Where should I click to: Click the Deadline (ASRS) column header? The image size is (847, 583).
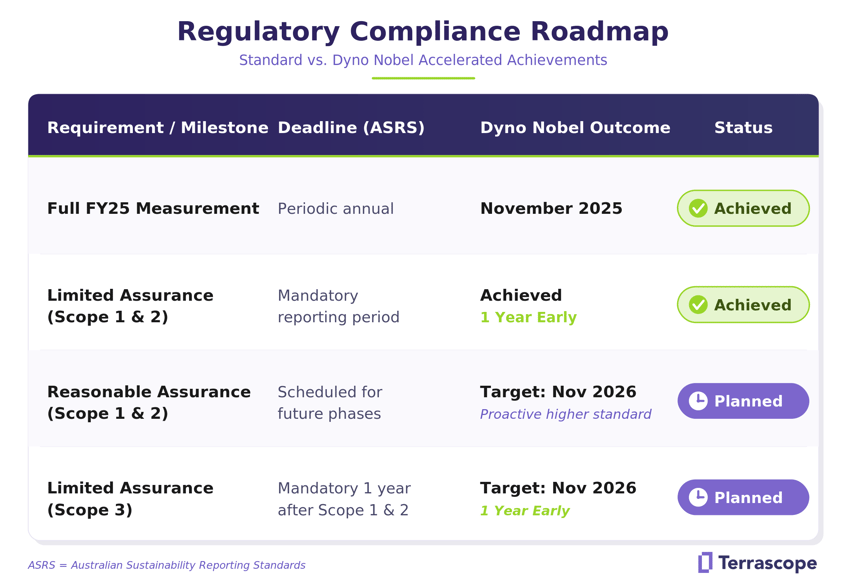351,128
